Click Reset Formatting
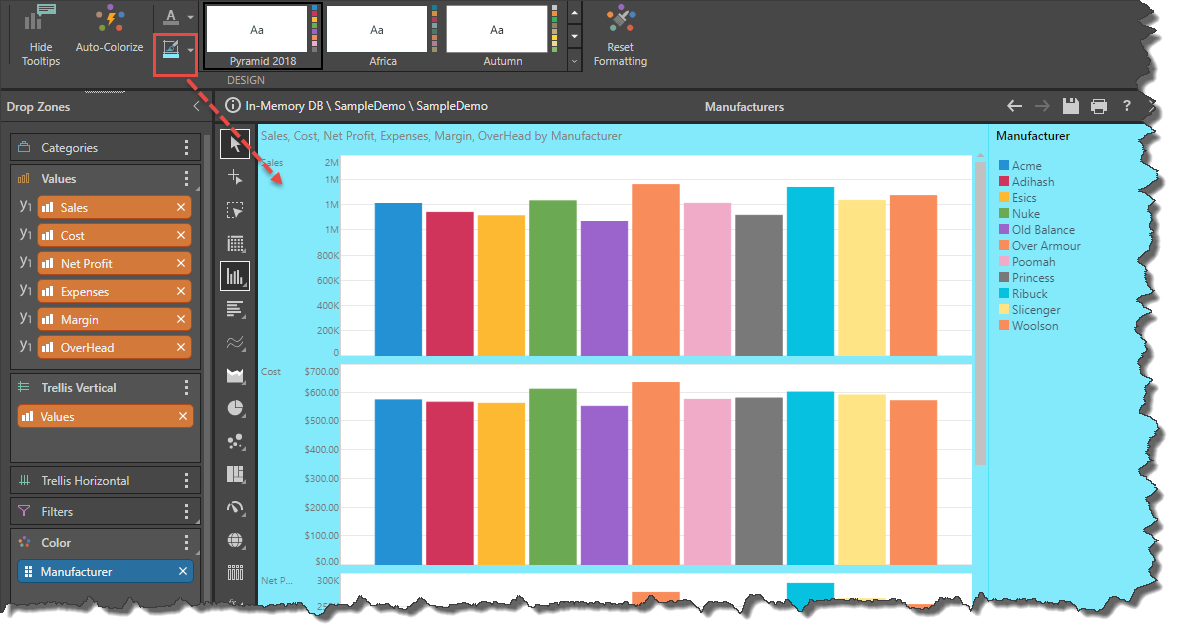1181x636 pixels. pyautogui.click(x=620, y=35)
